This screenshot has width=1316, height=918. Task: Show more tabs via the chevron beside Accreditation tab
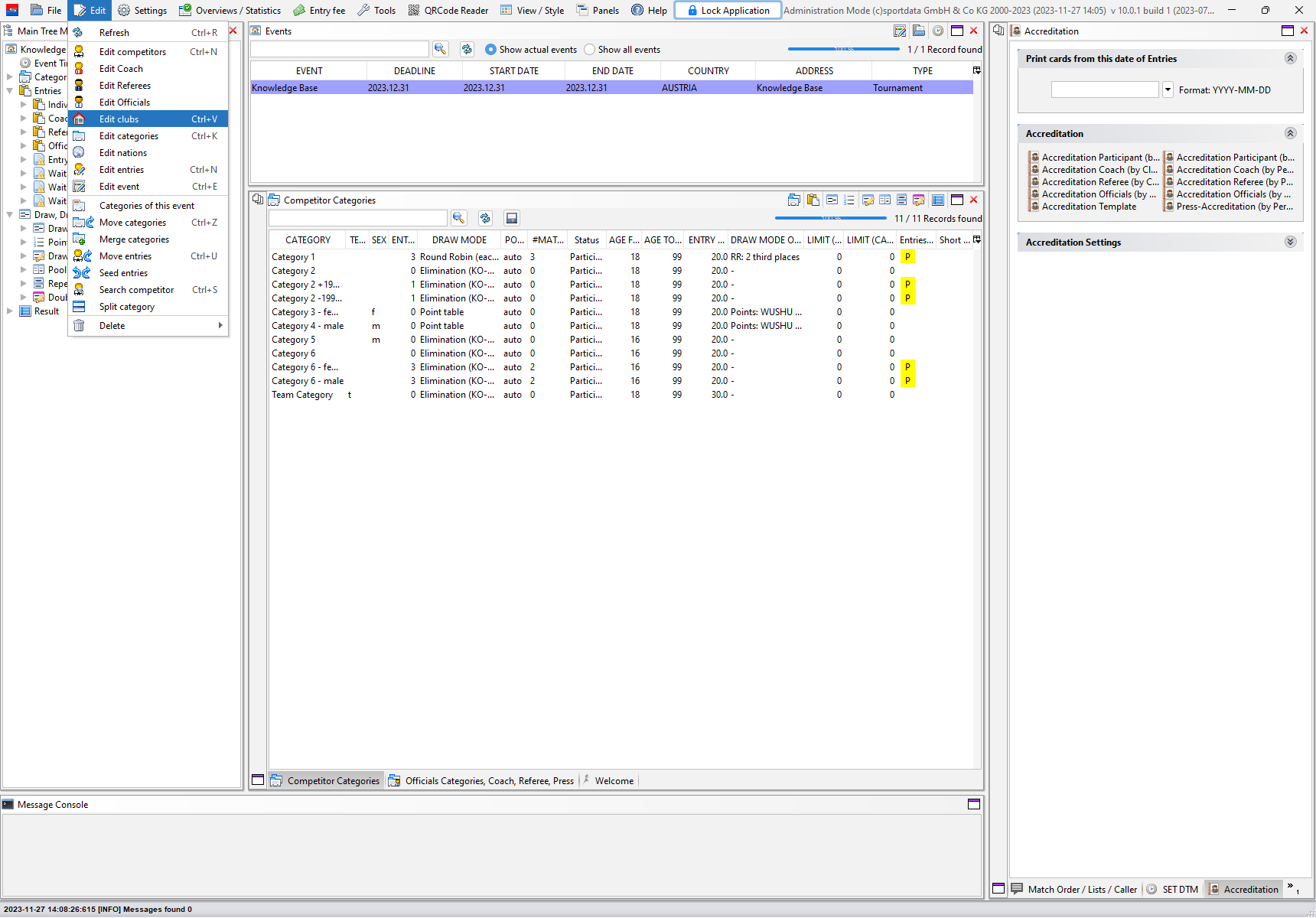(x=1292, y=887)
